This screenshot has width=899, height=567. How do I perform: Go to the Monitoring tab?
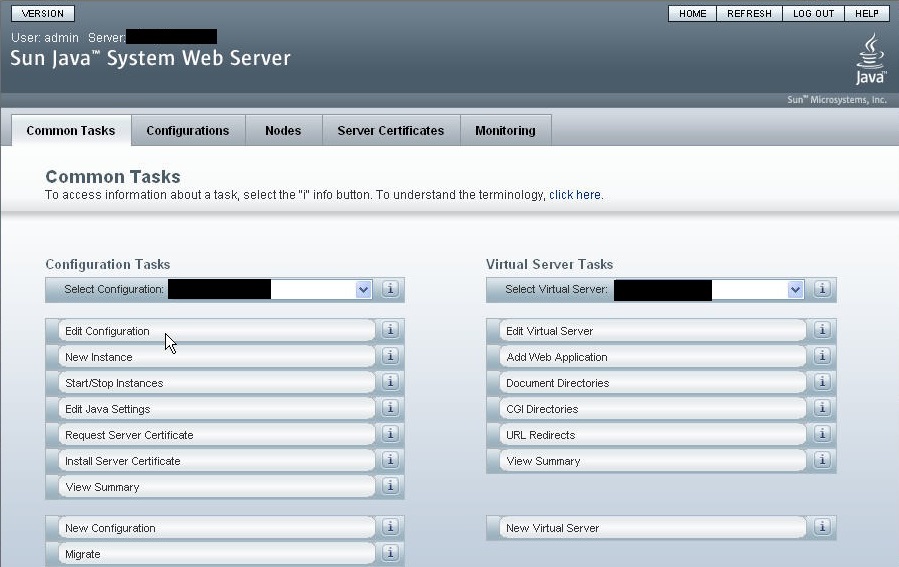coord(505,131)
